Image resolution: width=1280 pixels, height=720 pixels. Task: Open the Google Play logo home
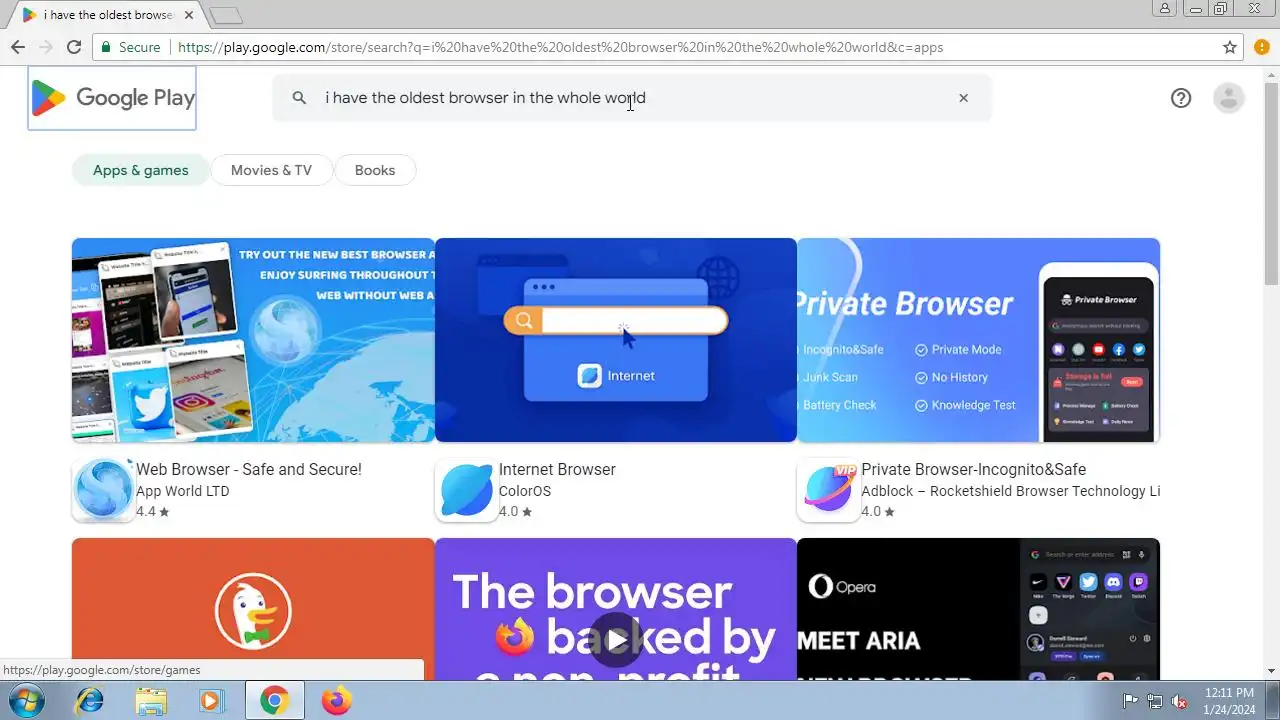[112, 98]
